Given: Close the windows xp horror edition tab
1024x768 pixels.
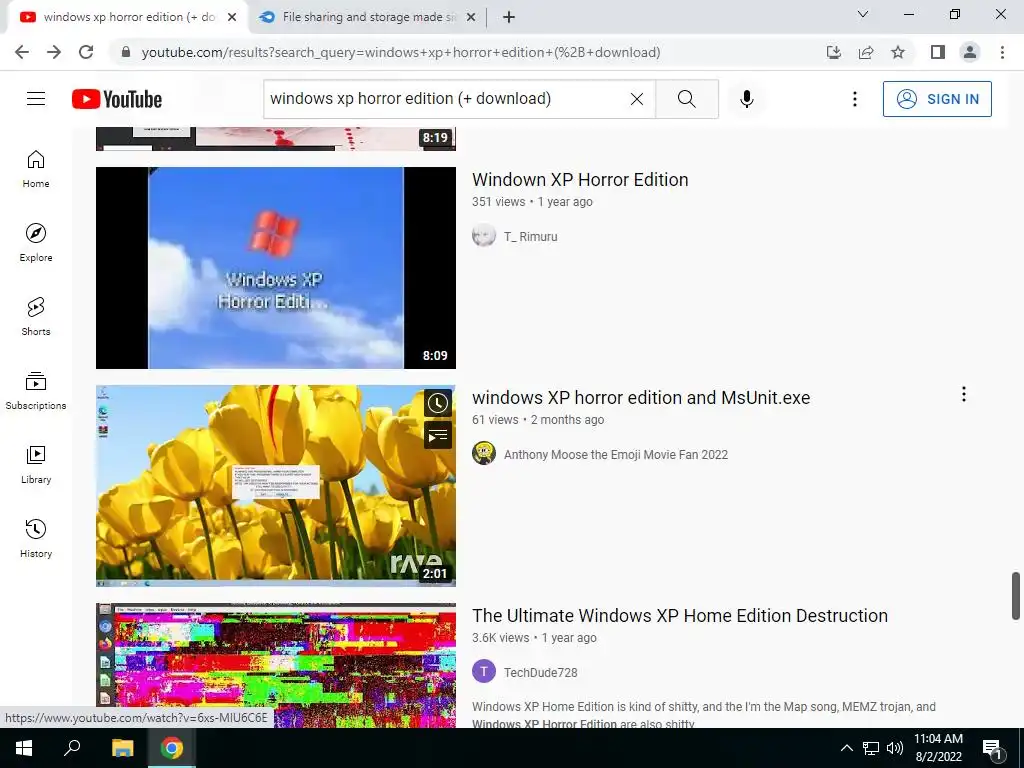Looking at the screenshot, I should (x=232, y=18).
